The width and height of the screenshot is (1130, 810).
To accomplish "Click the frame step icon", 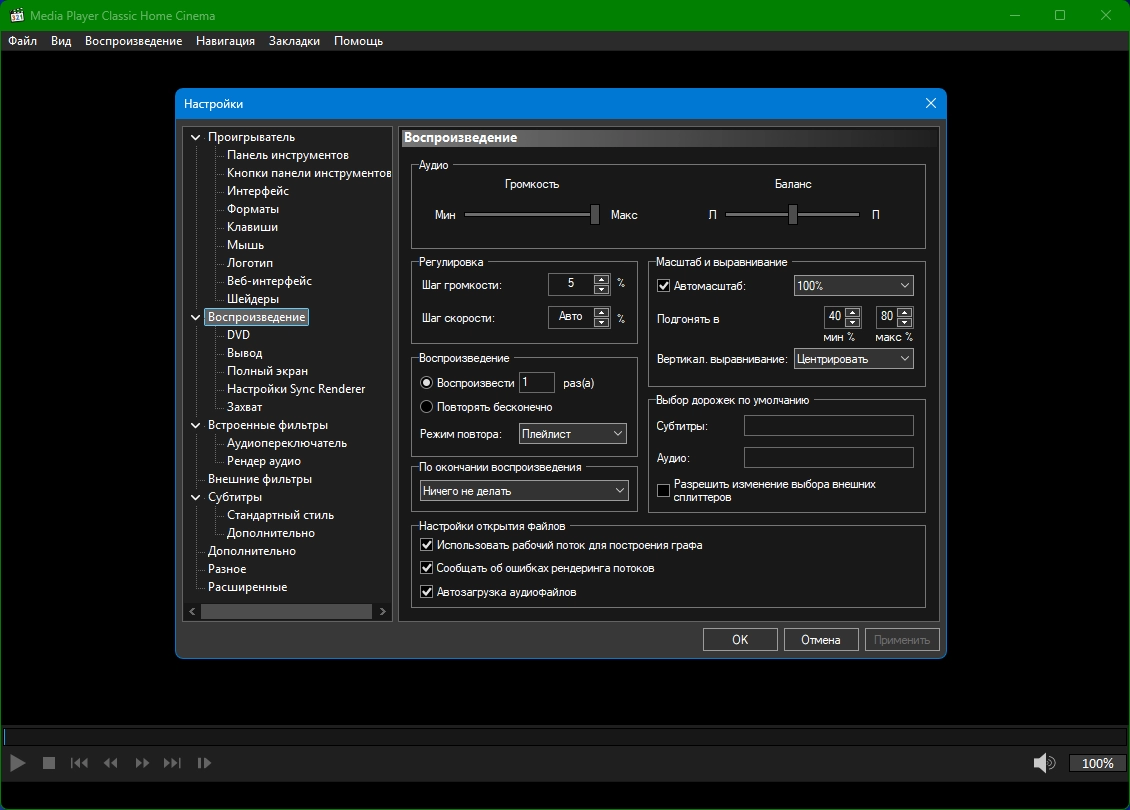I will 204,763.
